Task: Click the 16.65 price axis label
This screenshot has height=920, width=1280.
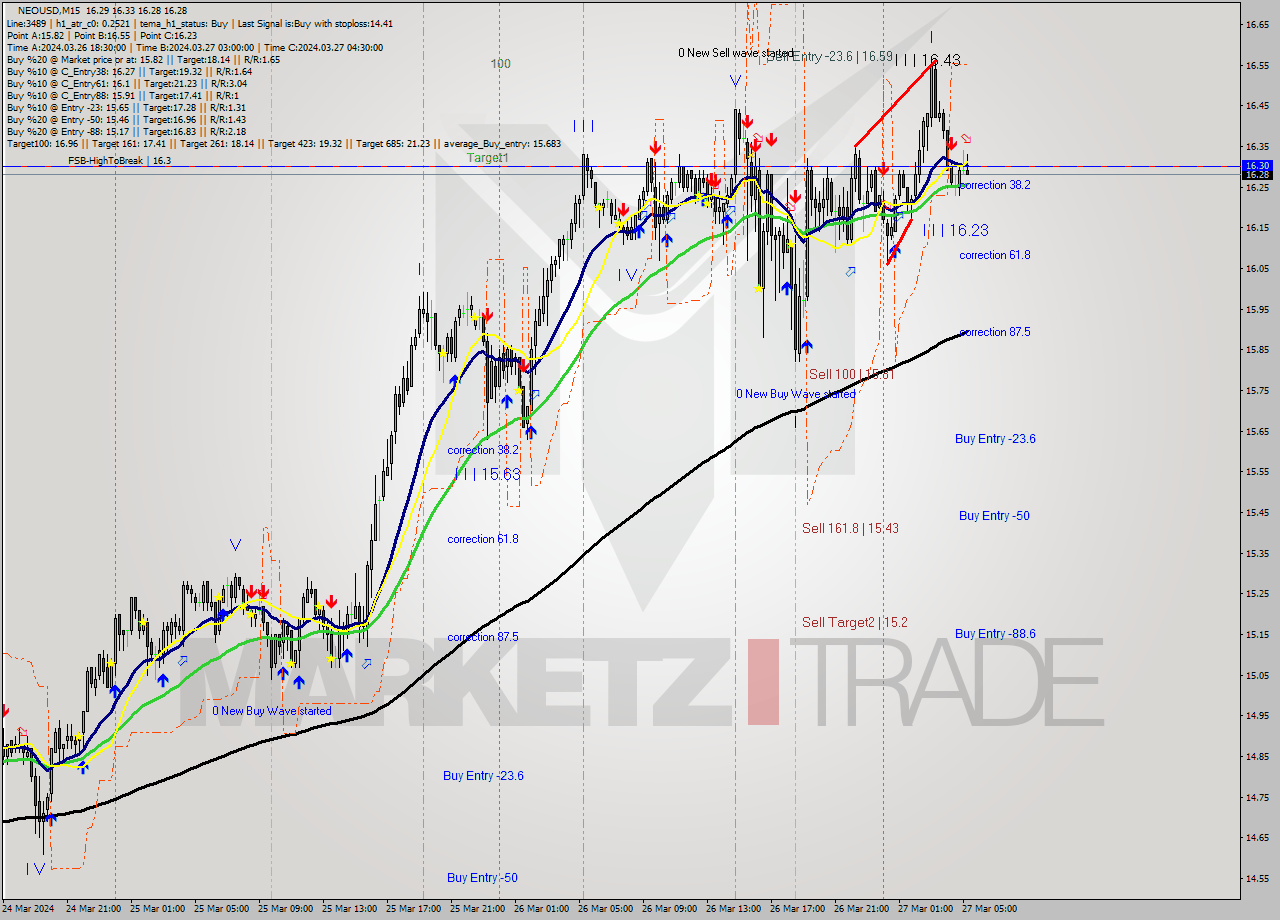Action: [1257, 24]
